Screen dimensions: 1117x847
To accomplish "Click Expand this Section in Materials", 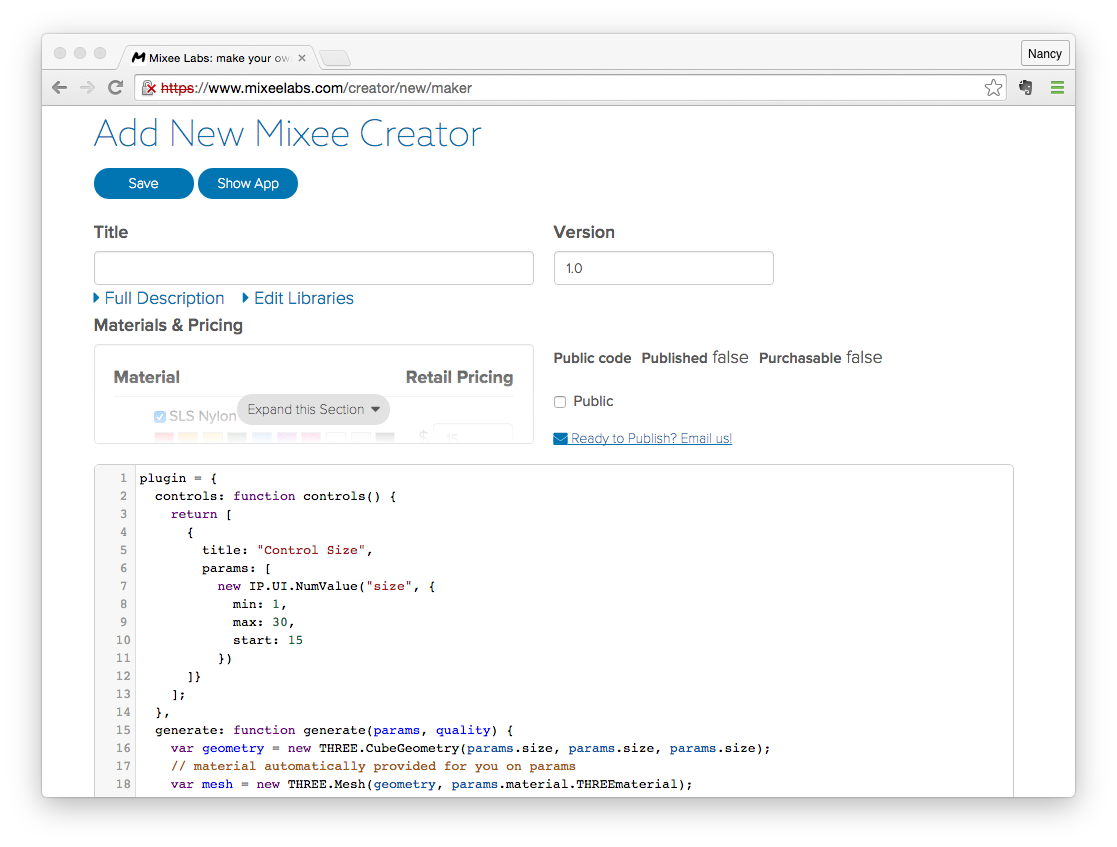I will [x=313, y=409].
